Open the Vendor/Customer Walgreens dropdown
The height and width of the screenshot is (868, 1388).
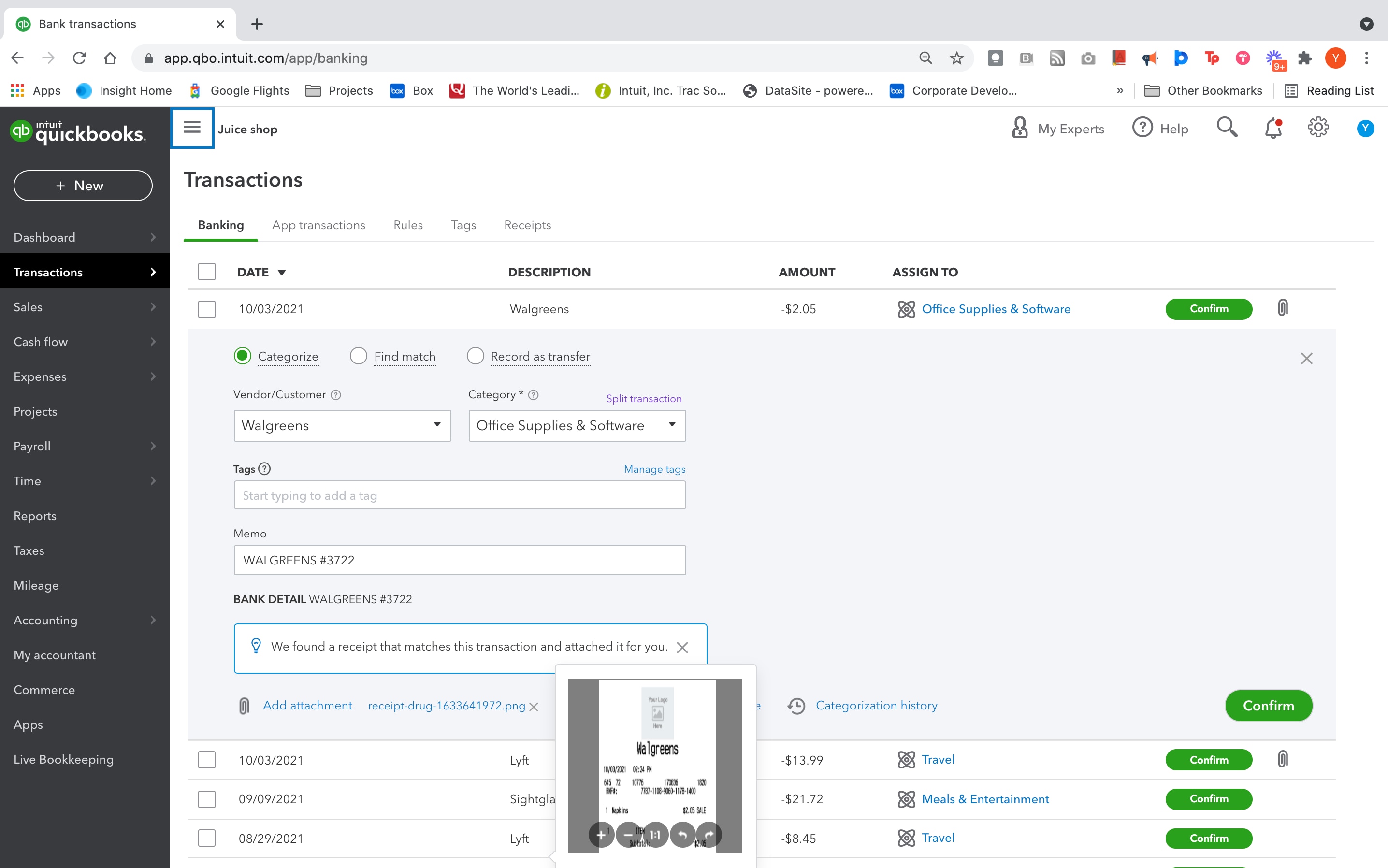coord(342,425)
